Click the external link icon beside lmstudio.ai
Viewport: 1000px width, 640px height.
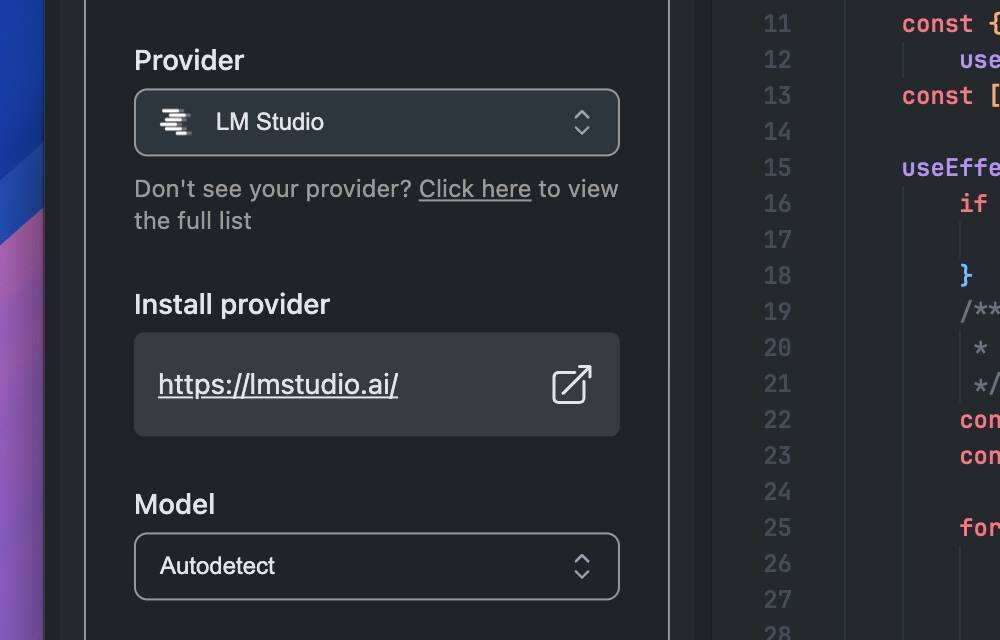[572, 385]
